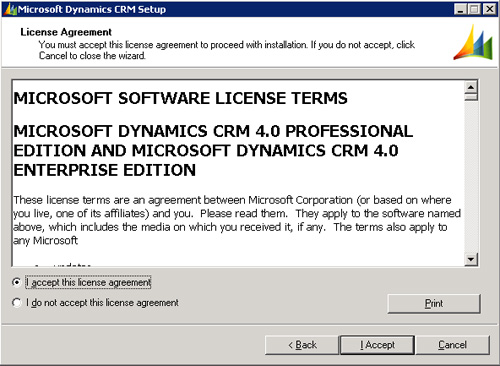Confirm with the I Accept button

point(377,345)
